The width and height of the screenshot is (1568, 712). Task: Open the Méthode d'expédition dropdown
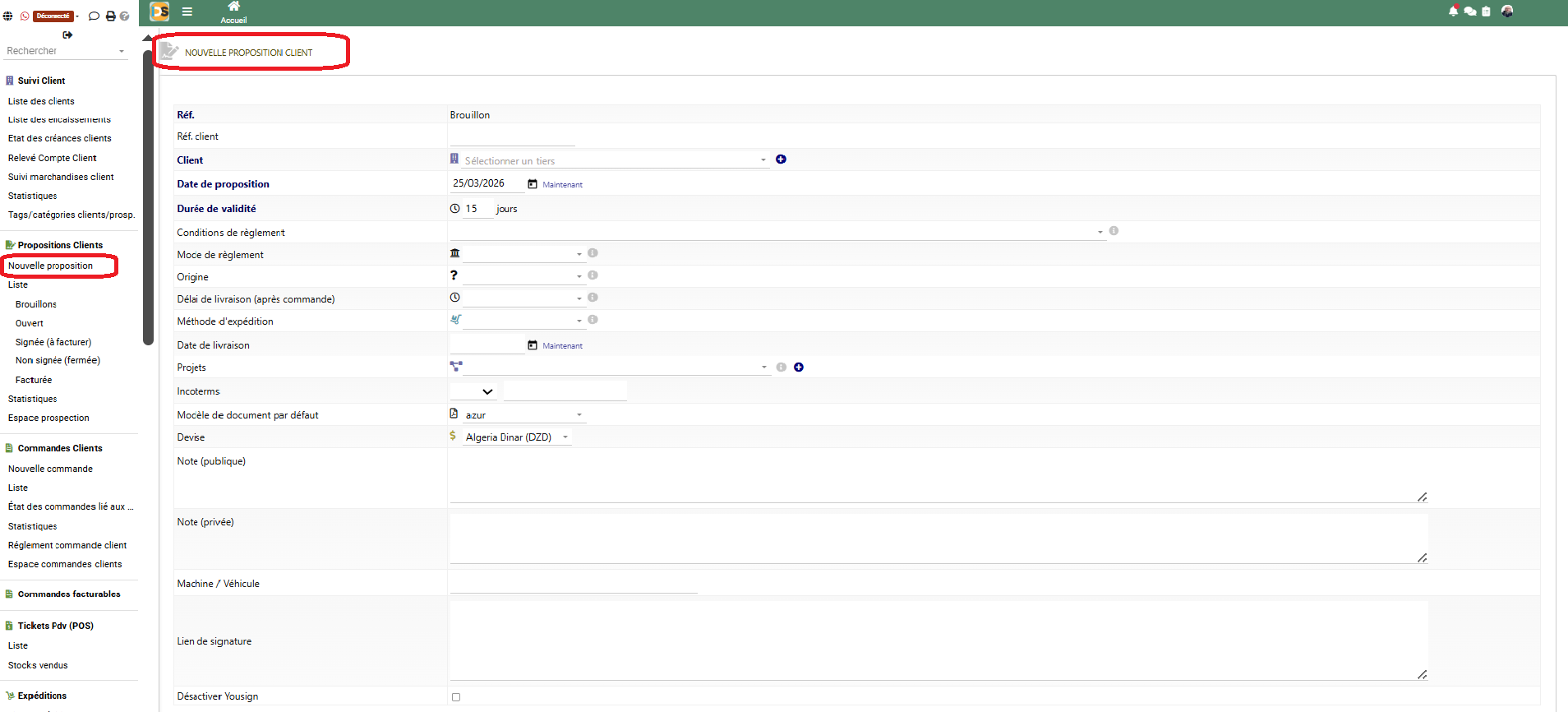[523, 321]
